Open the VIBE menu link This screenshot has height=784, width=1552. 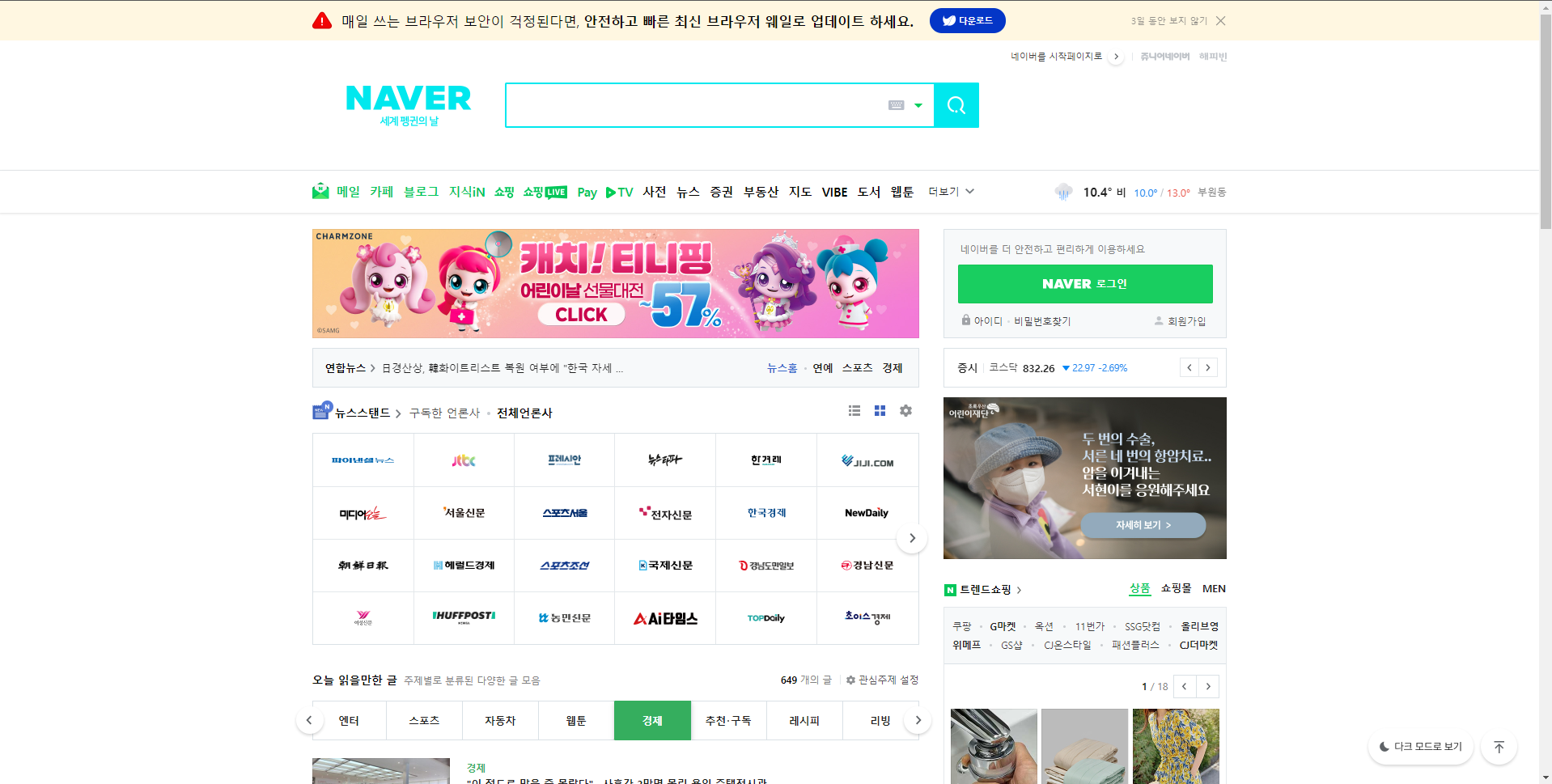point(834,193)
